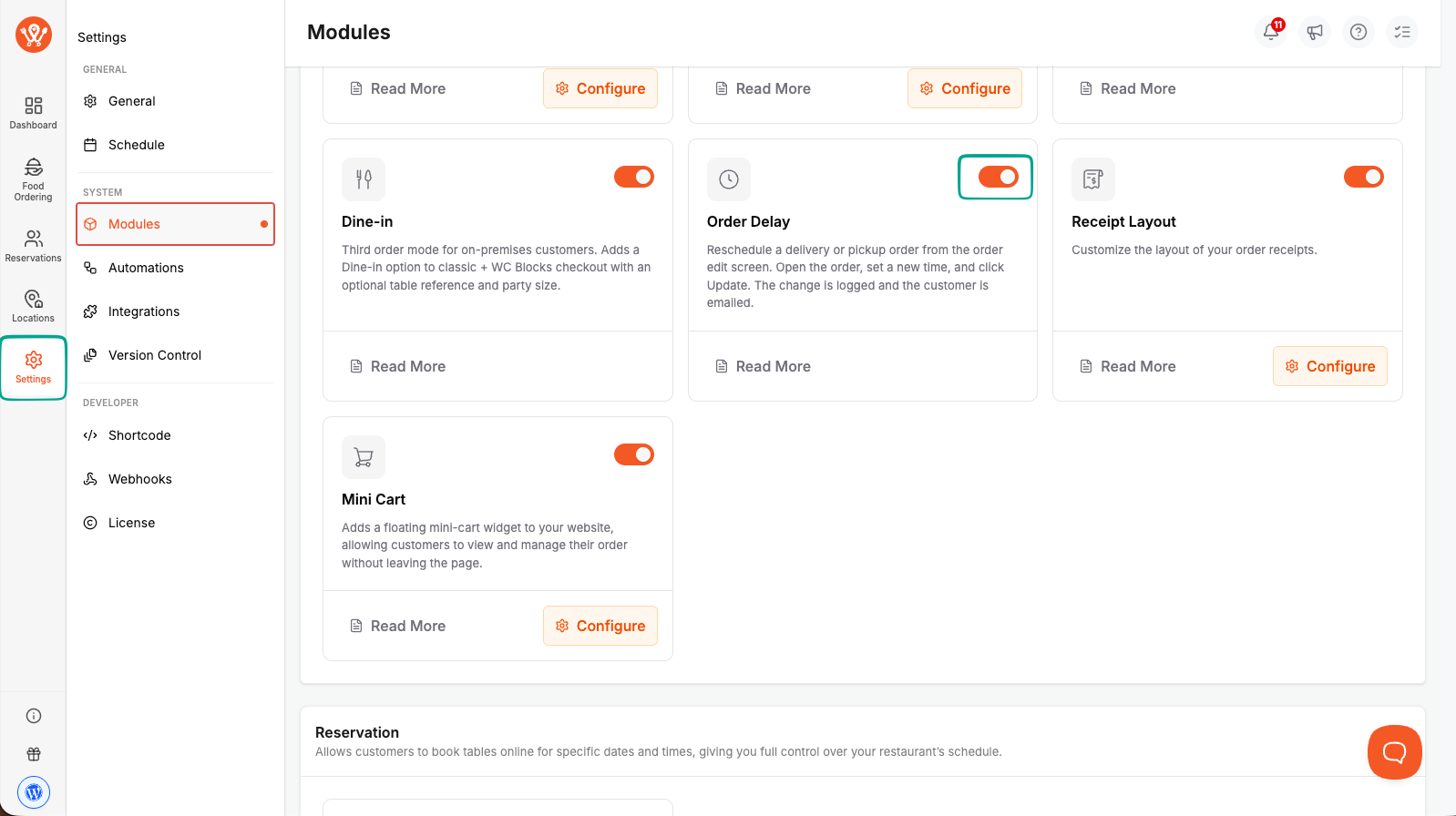Switch off the Receipt Layout toggle
This screenshot has height=816, width=1456.
1364,177
